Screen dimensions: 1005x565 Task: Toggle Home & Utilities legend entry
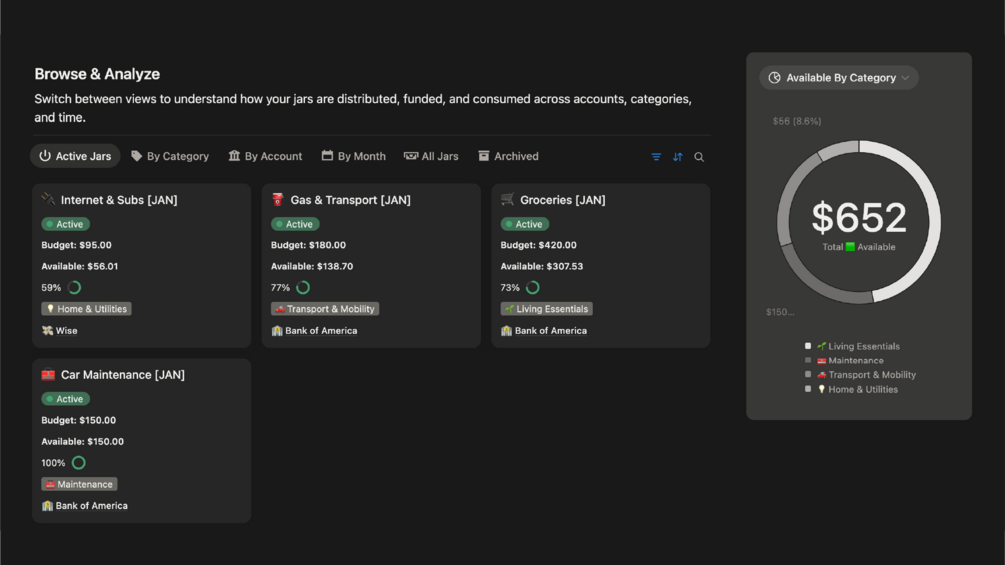tap(856, 389)
